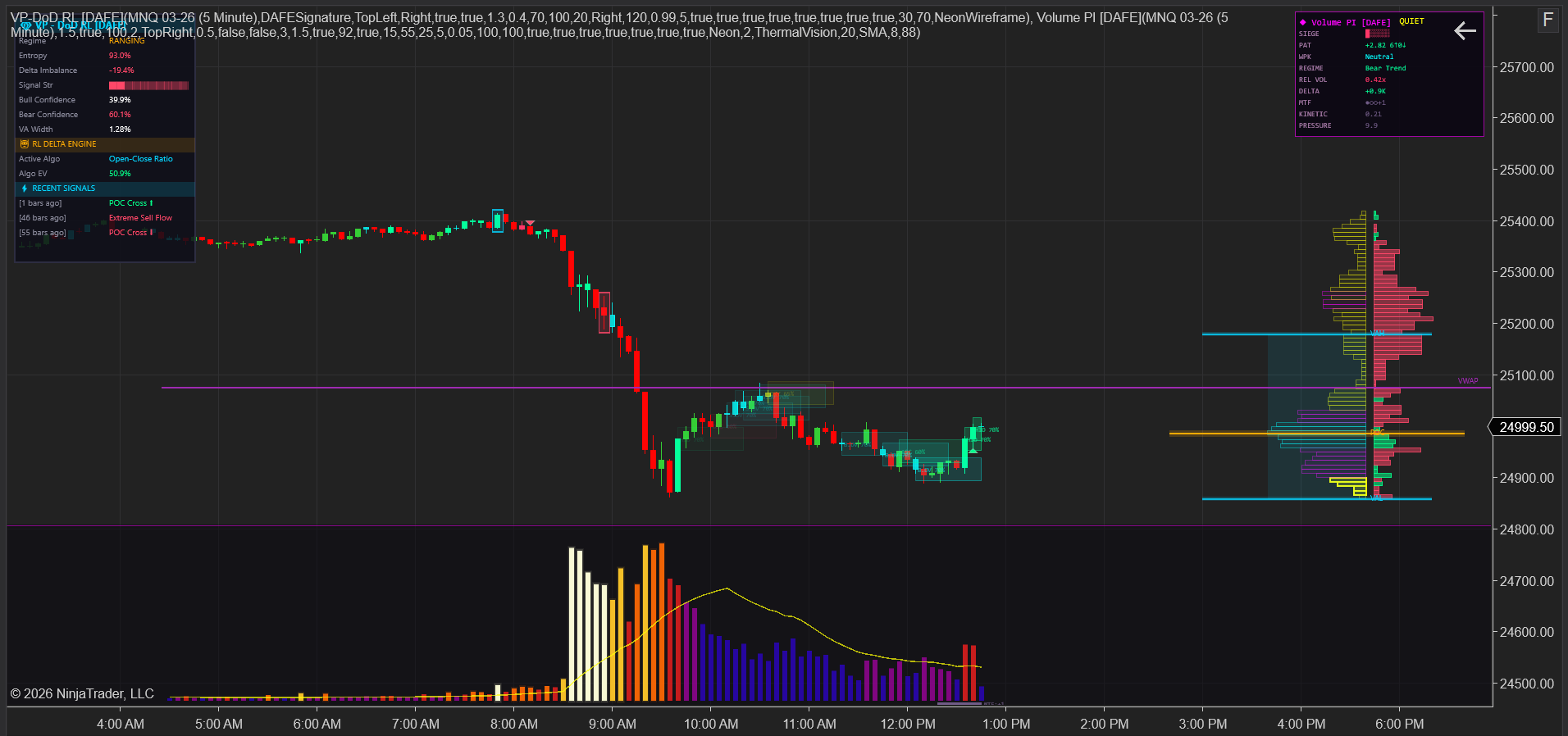The image size is (1568, 736).
Task: Open the RL DELTA ENGINE section header
Action: coord(105,144)
